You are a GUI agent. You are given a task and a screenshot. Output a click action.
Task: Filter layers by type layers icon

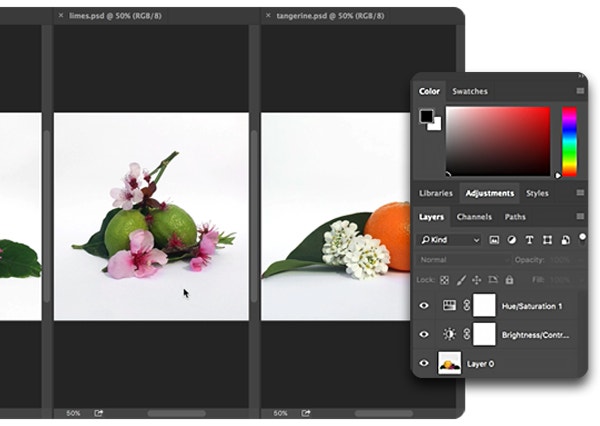pos(529,240)
